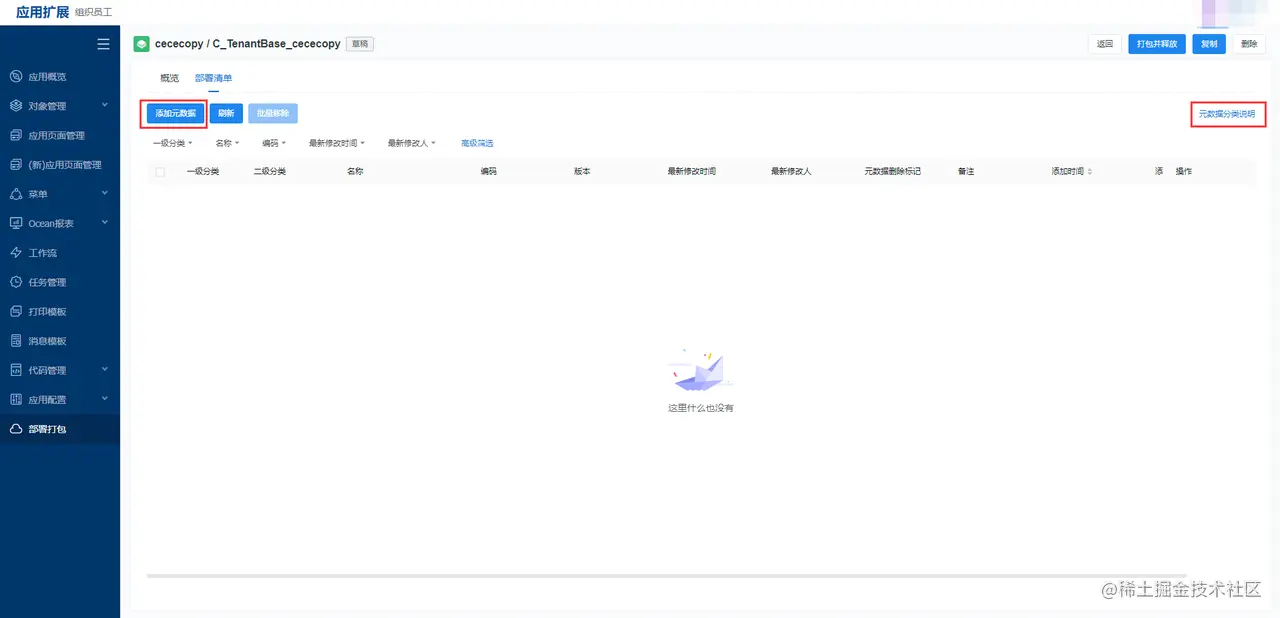This screenshot has width=1280, height=618.
Task: Click the 任务管理 clock icon
Action: [x=16, y=282]
